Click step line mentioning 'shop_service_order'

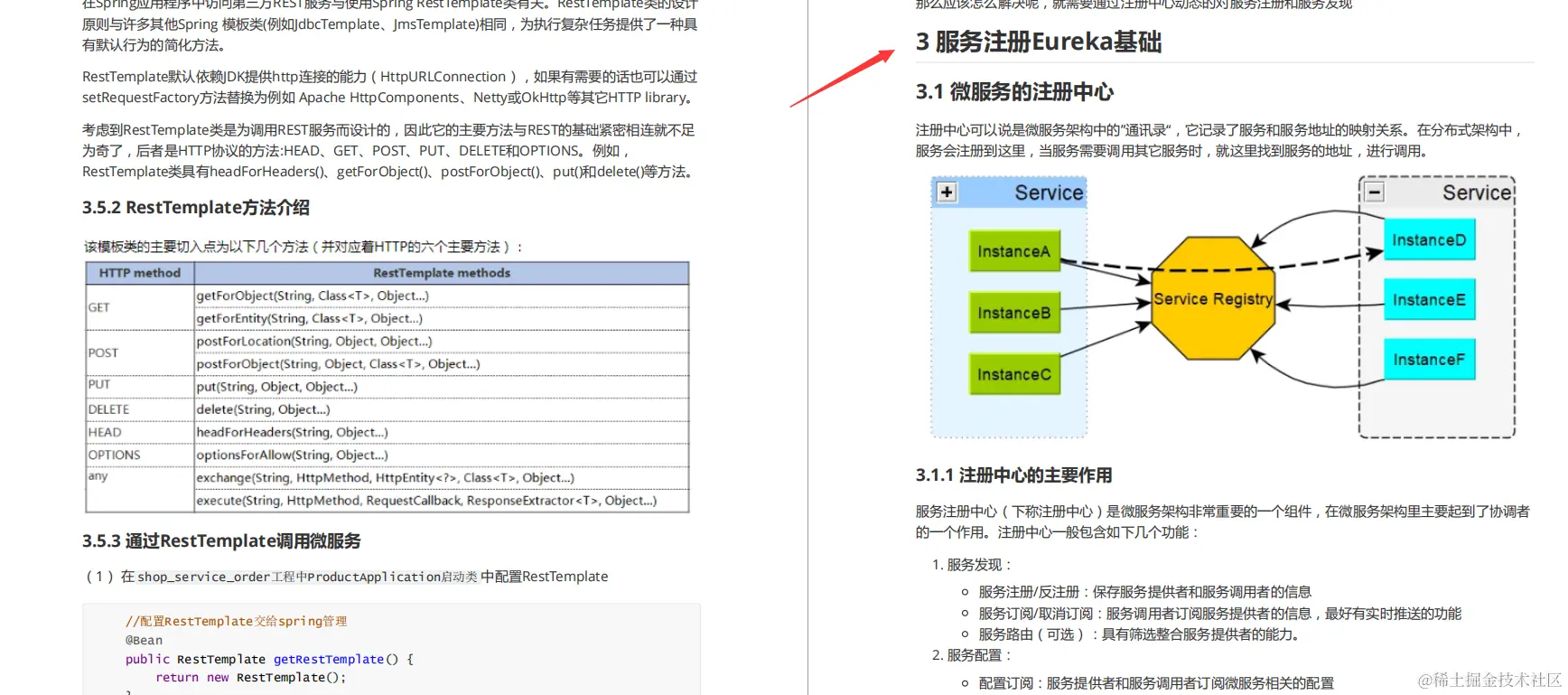347,577
